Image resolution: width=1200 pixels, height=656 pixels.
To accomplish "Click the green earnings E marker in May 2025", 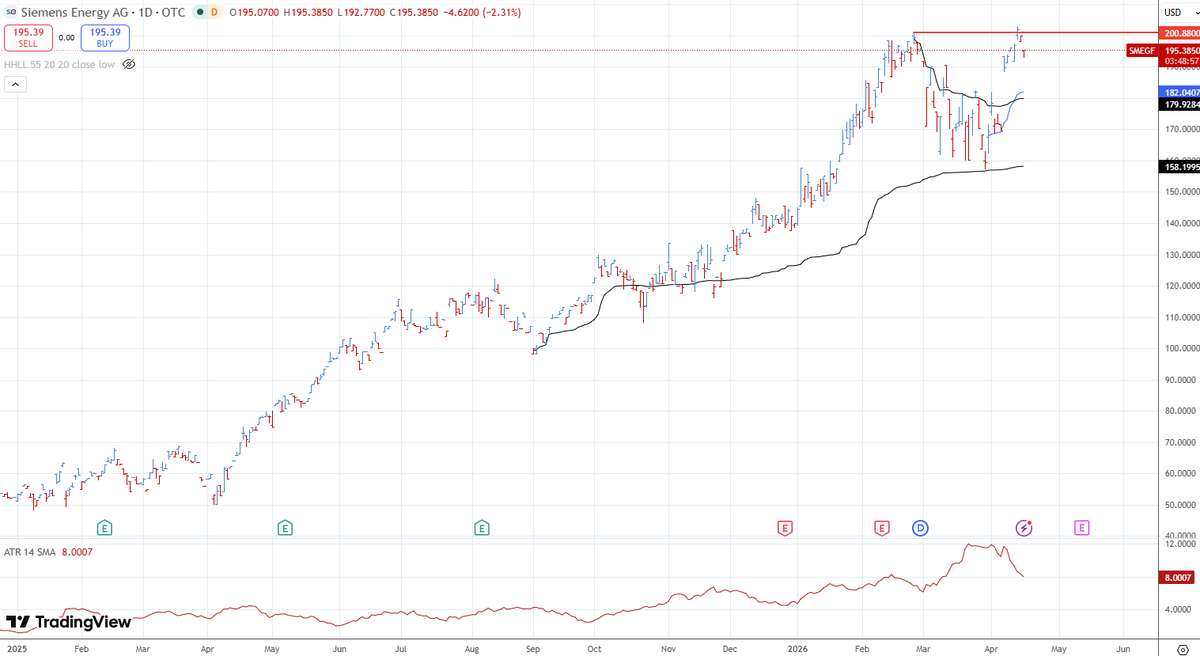I will click(x=285, y=526).
